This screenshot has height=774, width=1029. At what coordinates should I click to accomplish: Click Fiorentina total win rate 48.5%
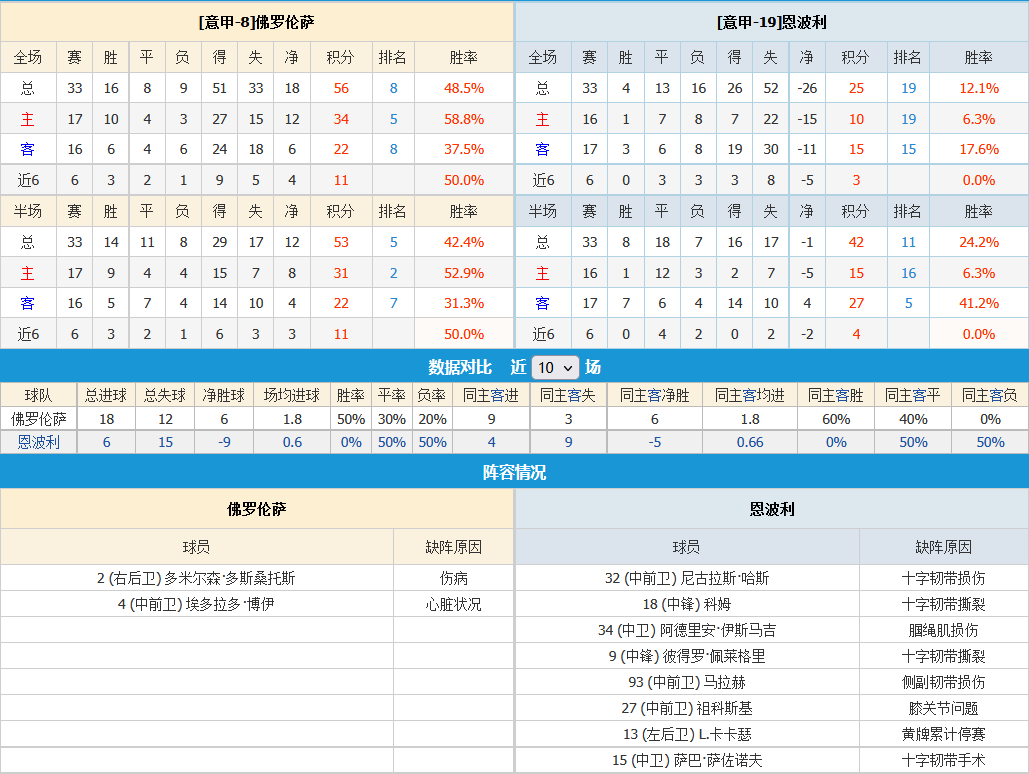[464, 89]
